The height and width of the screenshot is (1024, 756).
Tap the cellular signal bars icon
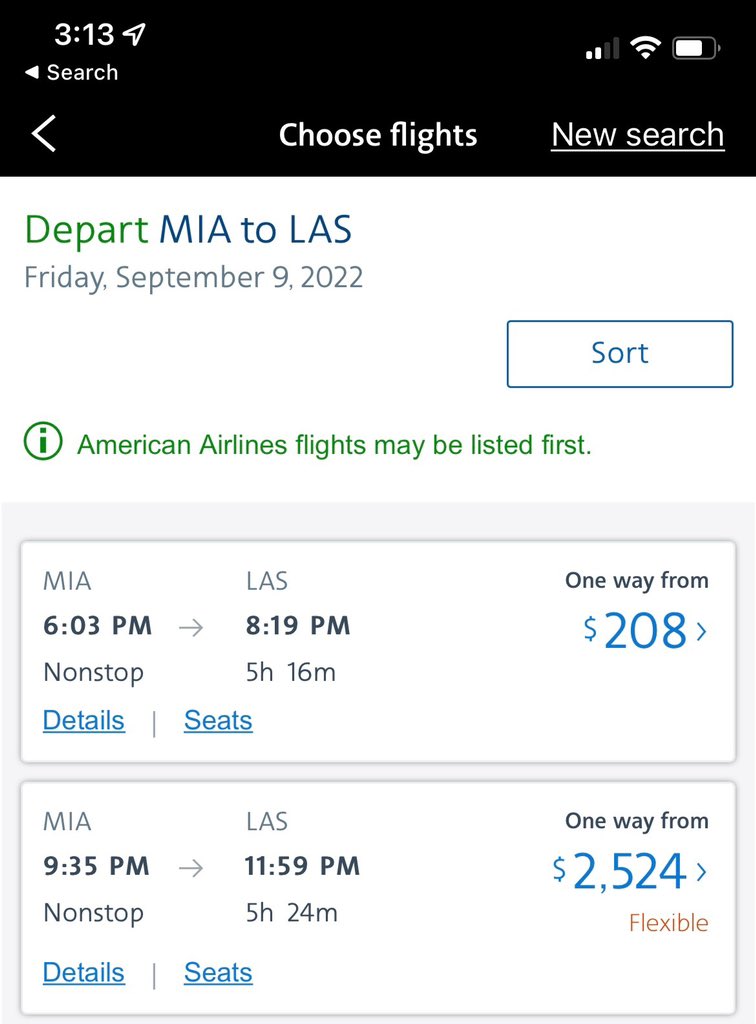[x=602, y=49]
